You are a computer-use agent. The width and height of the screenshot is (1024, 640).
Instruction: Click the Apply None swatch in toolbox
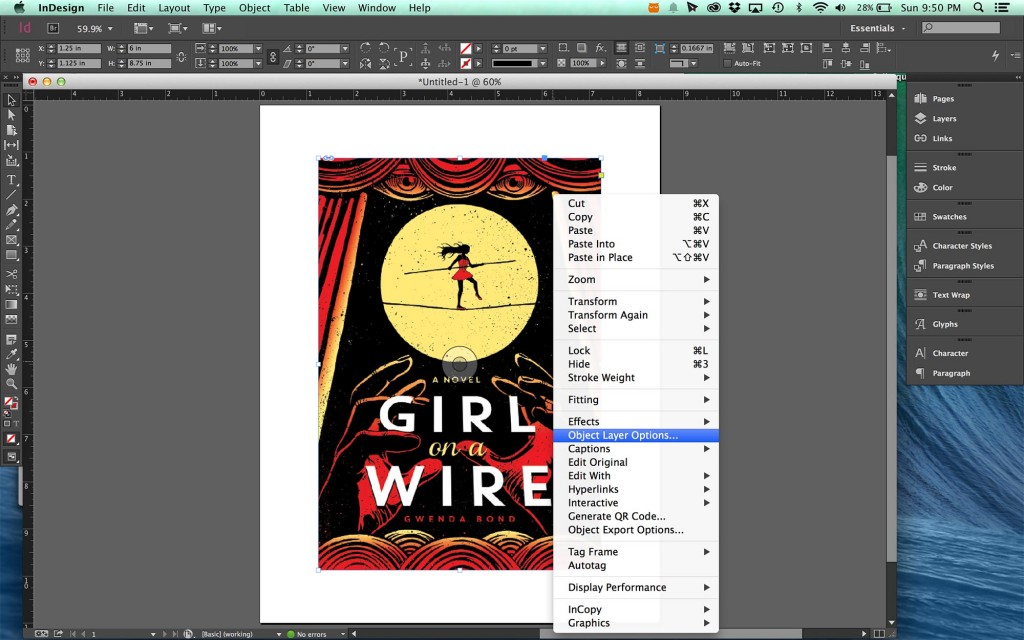click(11, 439)
